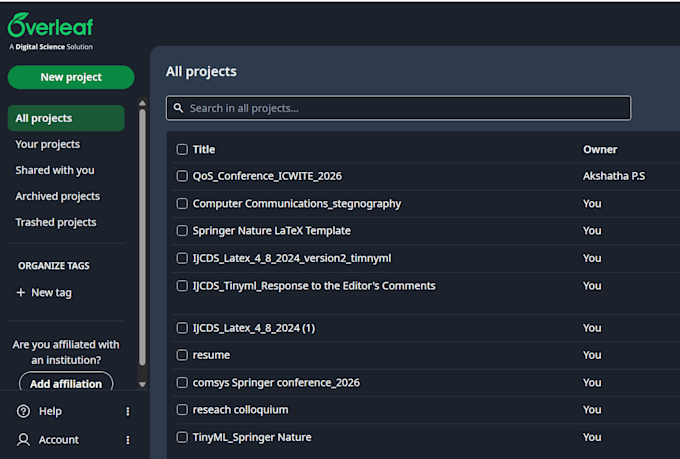The height and width of the screenshot is (459, 680).
Task: Open IJCDS_Tinyml_Response to the Editor's Comments project
Action: (314, 285)
